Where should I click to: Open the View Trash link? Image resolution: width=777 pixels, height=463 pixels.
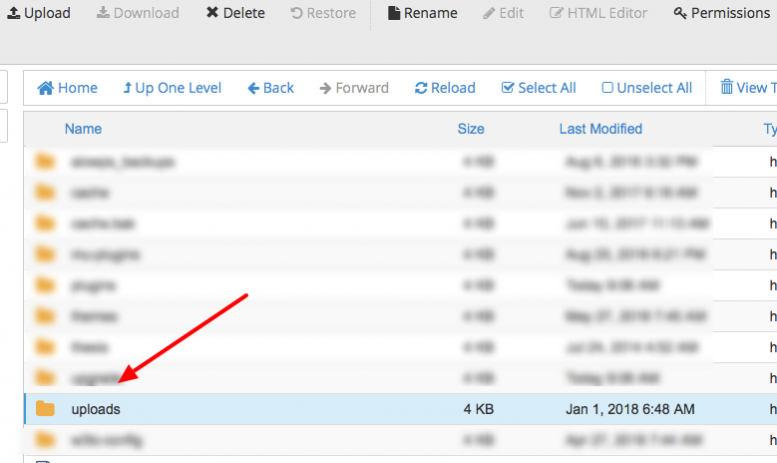[748, 88]
